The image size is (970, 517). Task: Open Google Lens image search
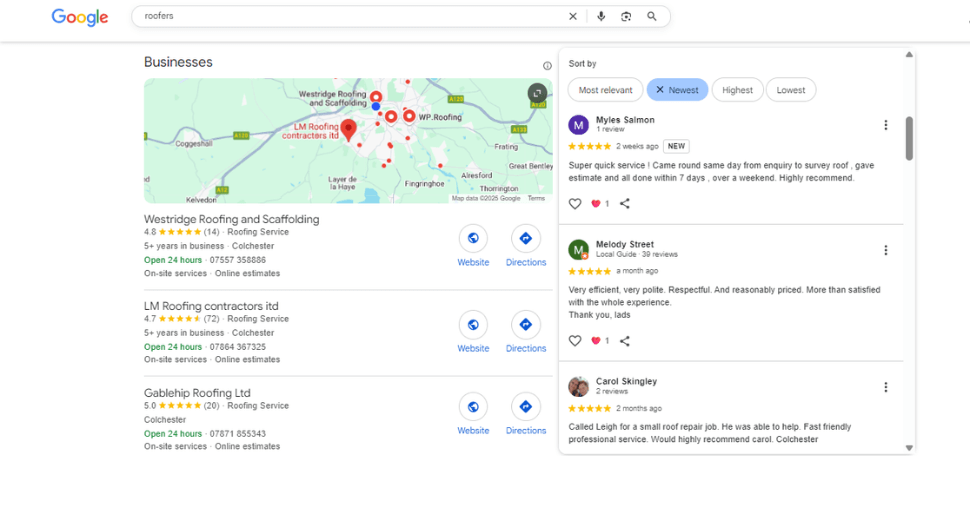[626, 17]
